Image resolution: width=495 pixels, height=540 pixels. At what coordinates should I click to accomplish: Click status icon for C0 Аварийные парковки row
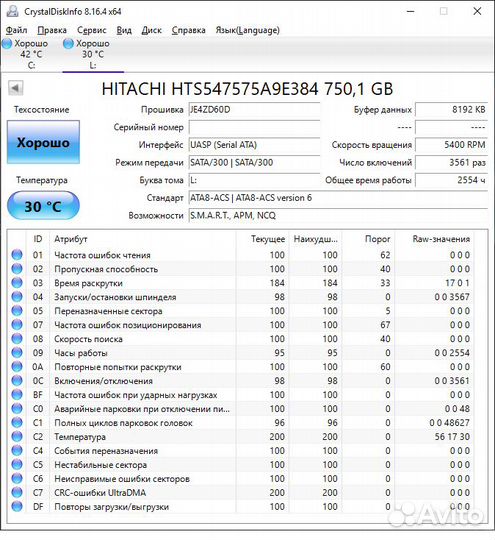(17, 409)
